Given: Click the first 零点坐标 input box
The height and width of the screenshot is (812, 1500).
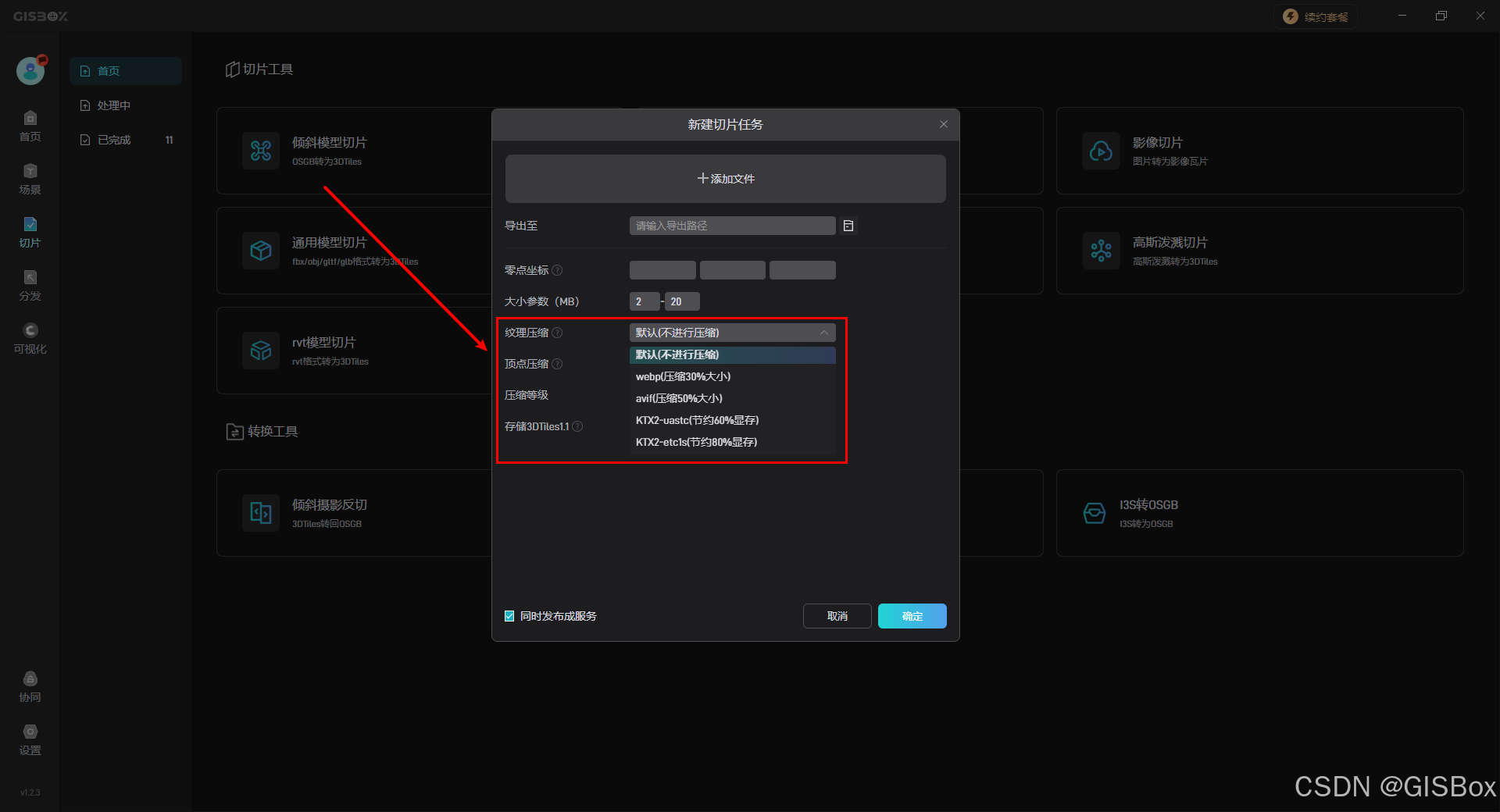Looking at the screenshot, I should (662, 270).
